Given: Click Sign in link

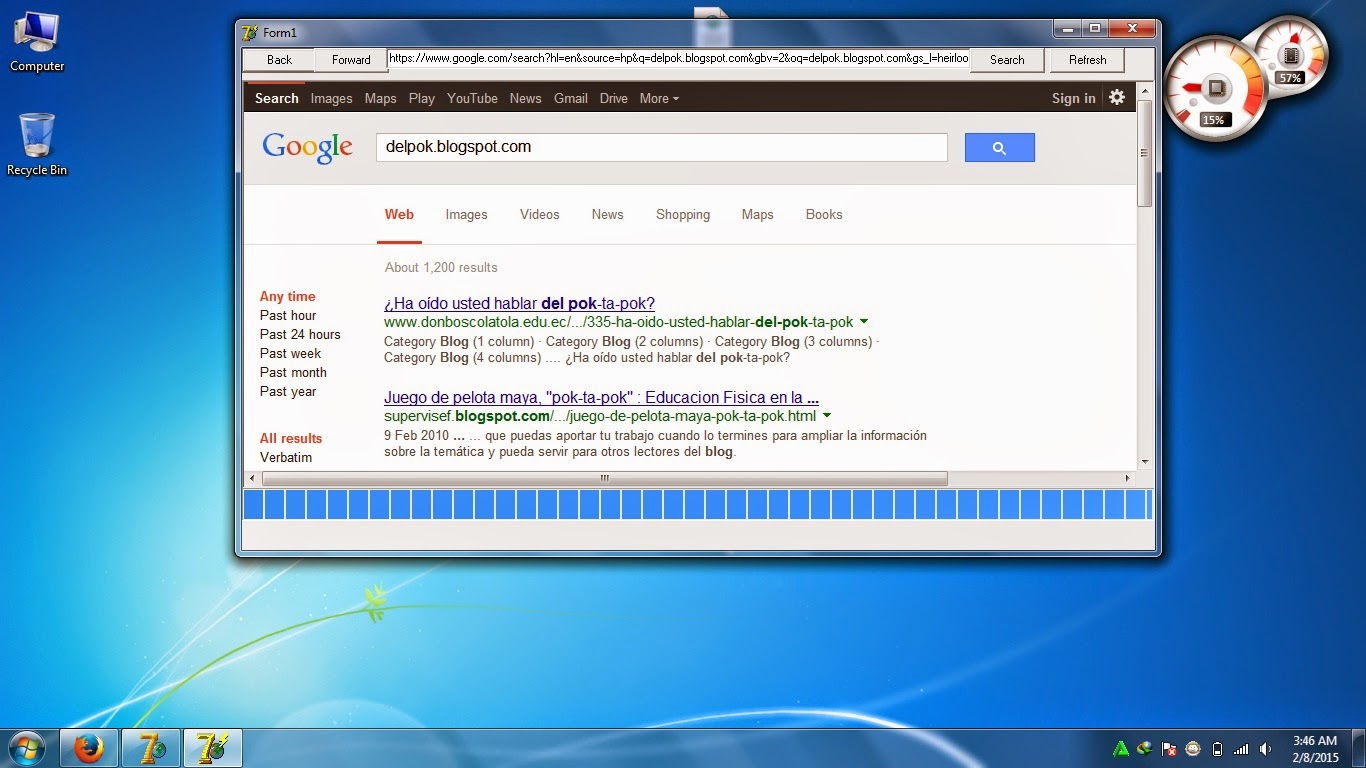Looking at the screenshot, I should 1073,98.
